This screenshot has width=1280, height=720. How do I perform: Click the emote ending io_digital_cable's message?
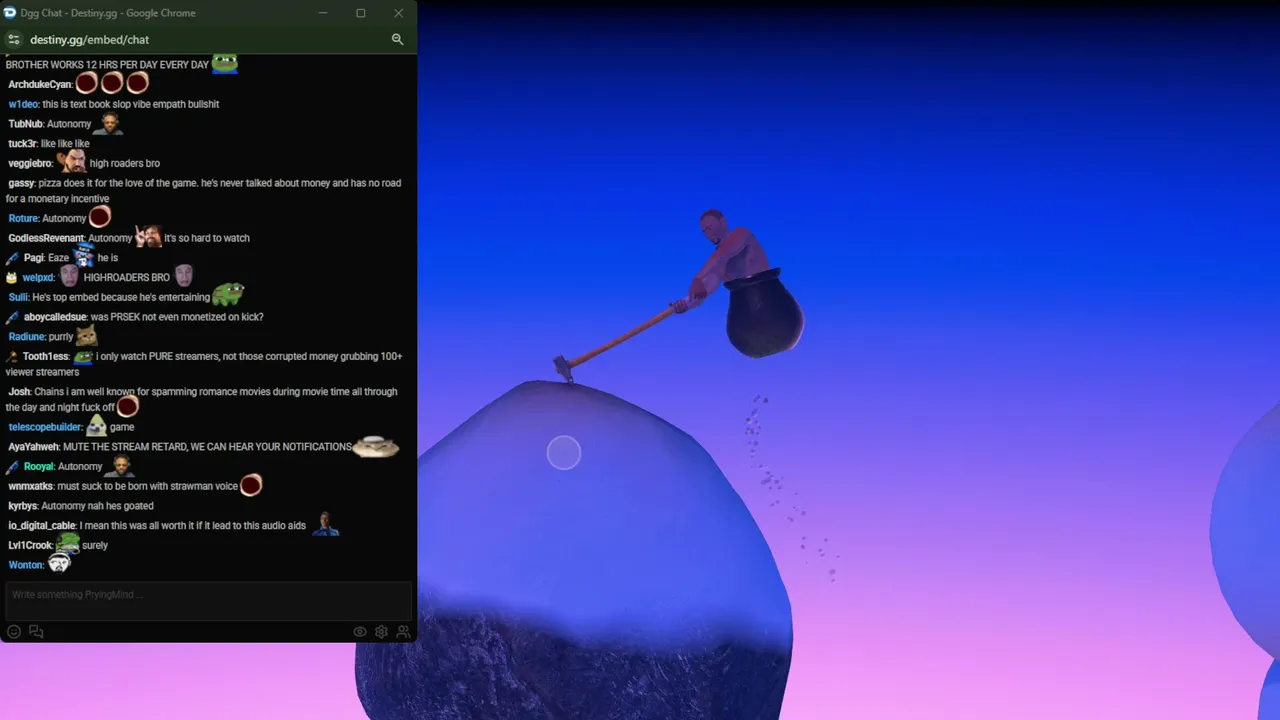coord(324,524)
